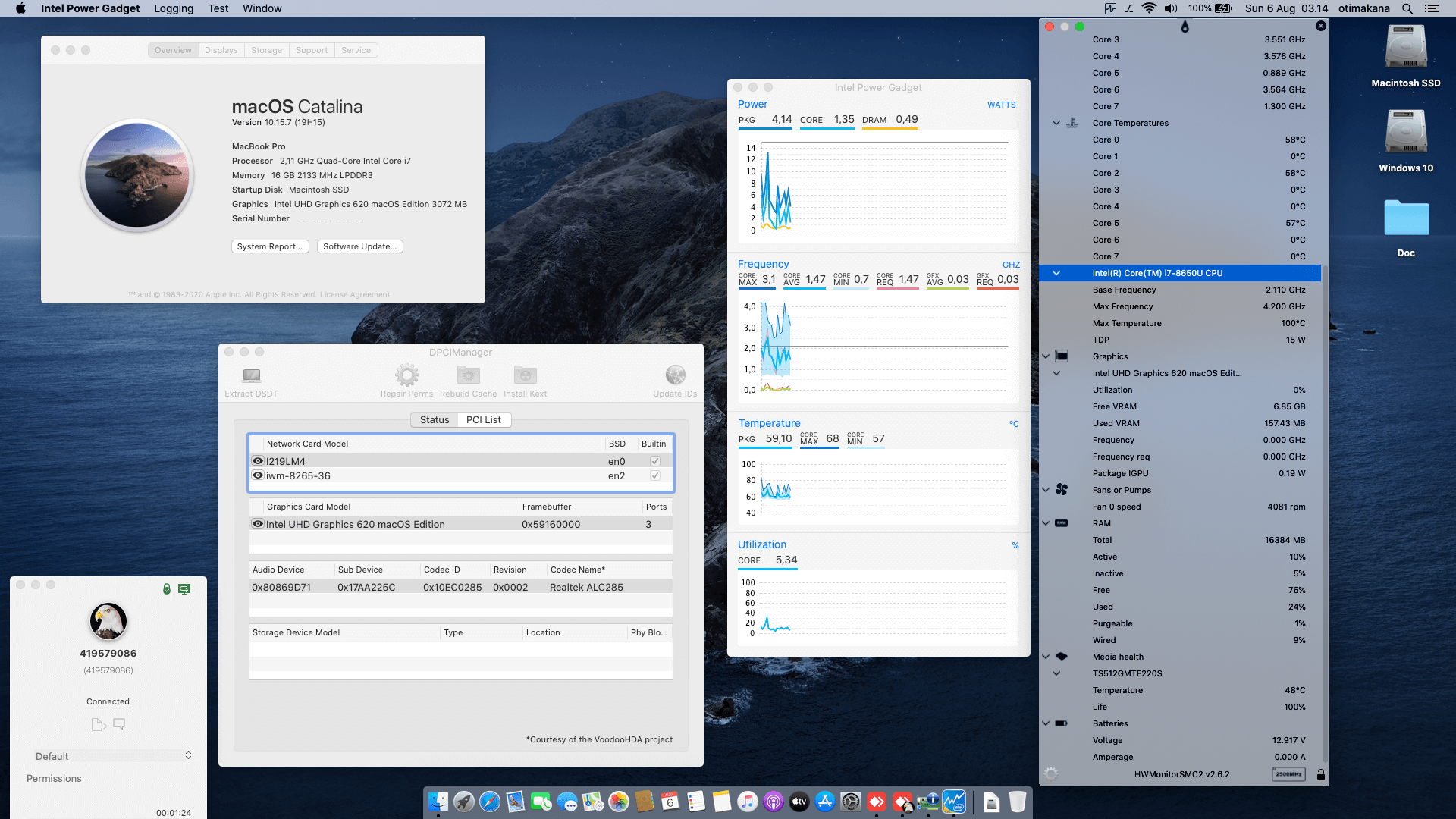Viewport: 1456px width, 819px height.
Task: Click chat bubble icon under Connected
Action: click(x=119, y=724)
